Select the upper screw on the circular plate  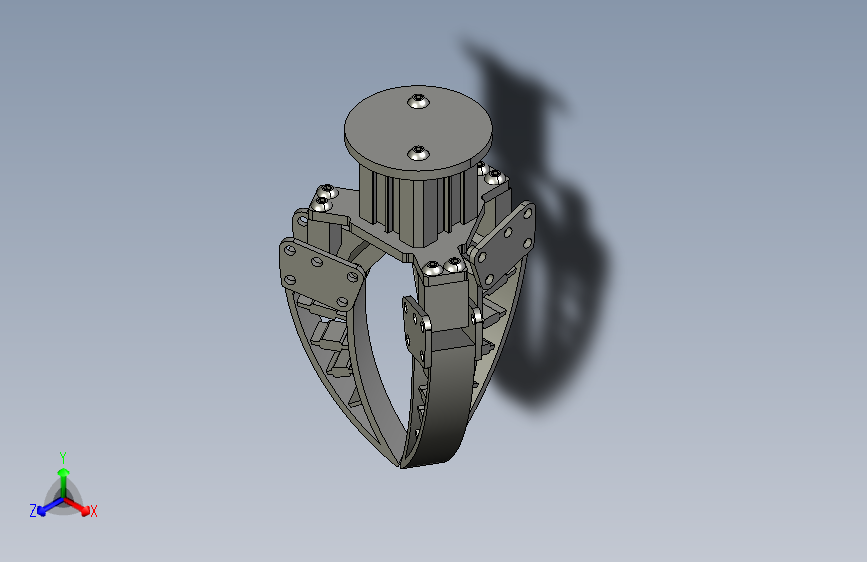point(419,101)
